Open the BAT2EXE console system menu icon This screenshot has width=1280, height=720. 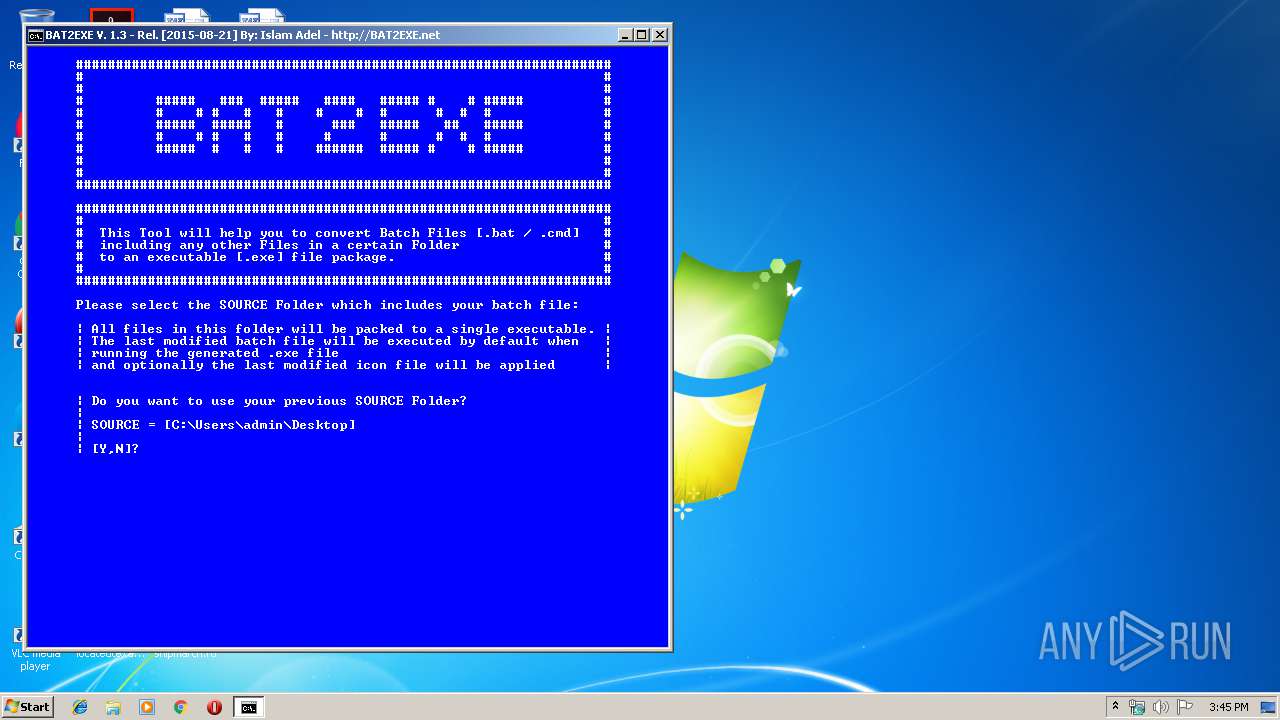coord(35,35)
